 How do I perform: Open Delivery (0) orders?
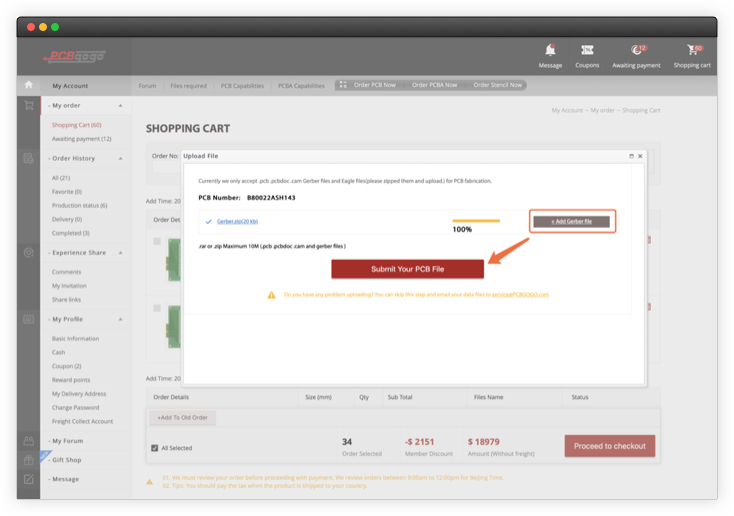pyautogui.click(x=66, y=219)
